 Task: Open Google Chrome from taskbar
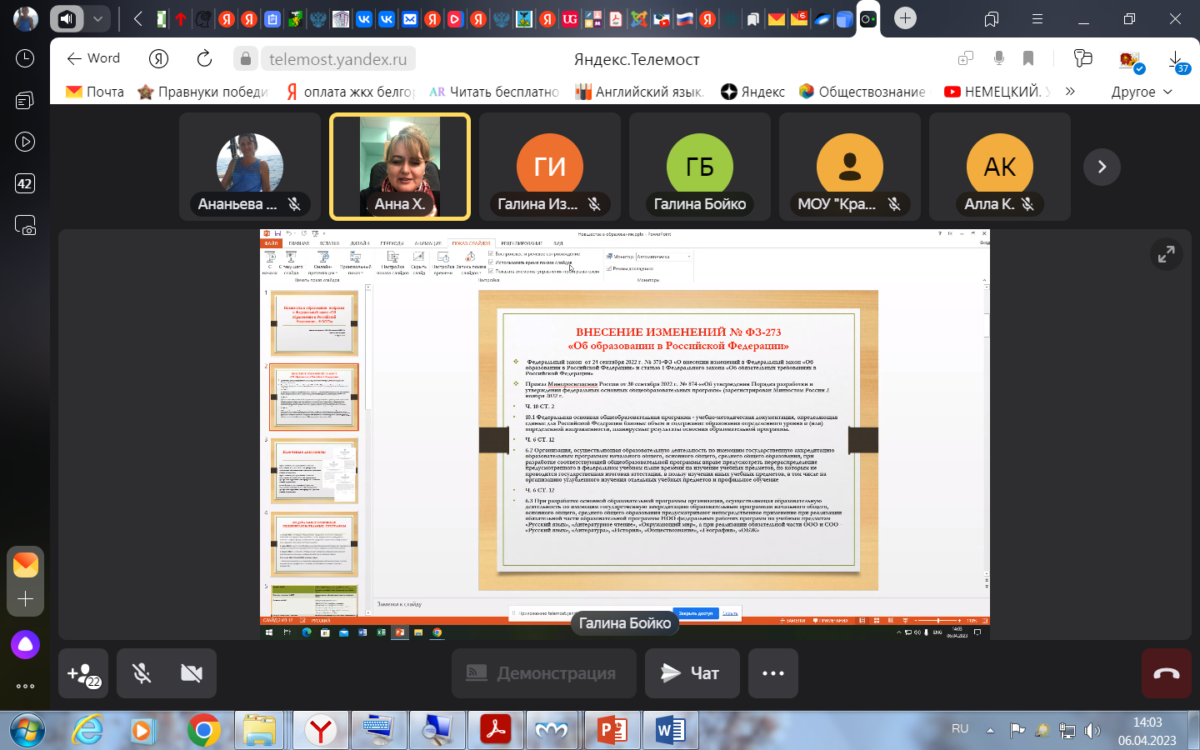click(203, 729)
